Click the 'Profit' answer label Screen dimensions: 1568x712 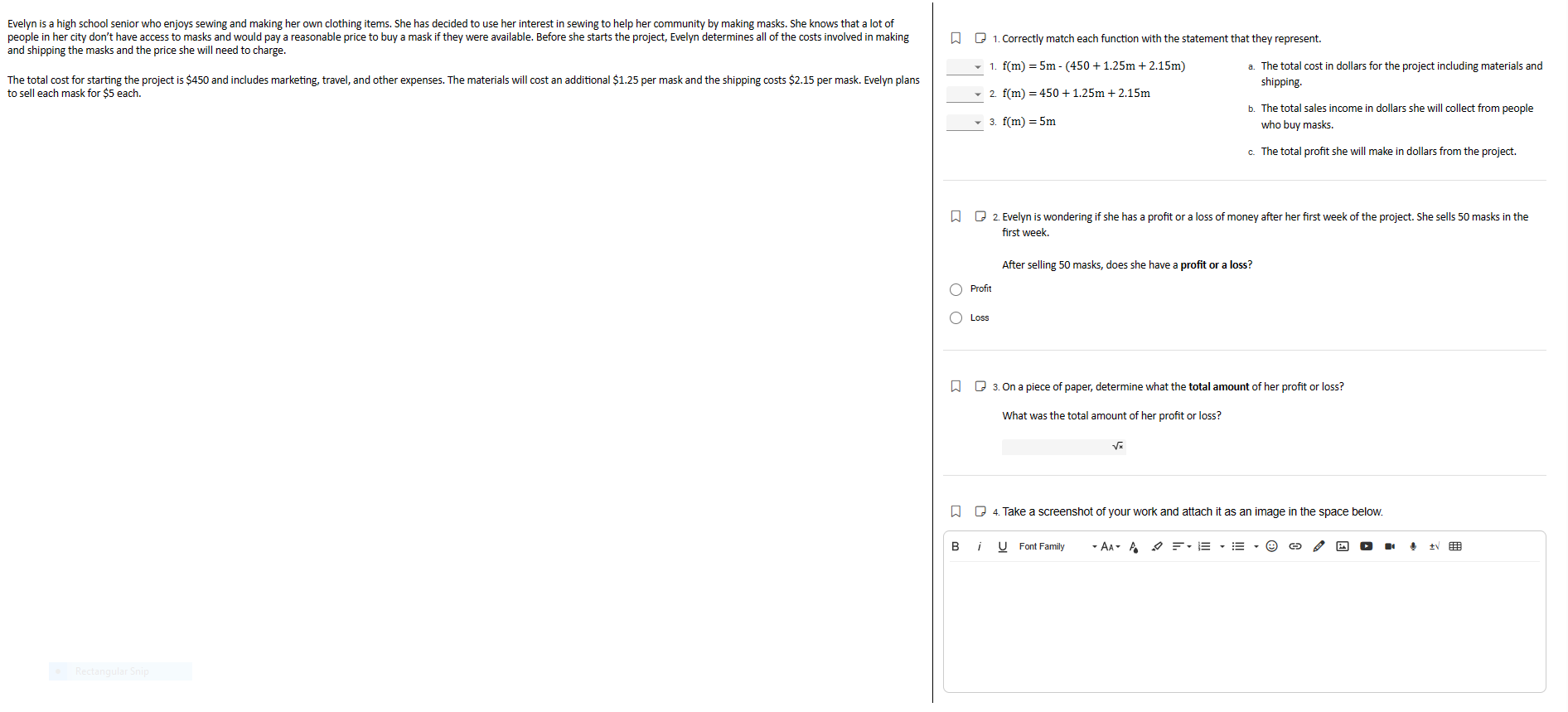[x=980, y=289]
